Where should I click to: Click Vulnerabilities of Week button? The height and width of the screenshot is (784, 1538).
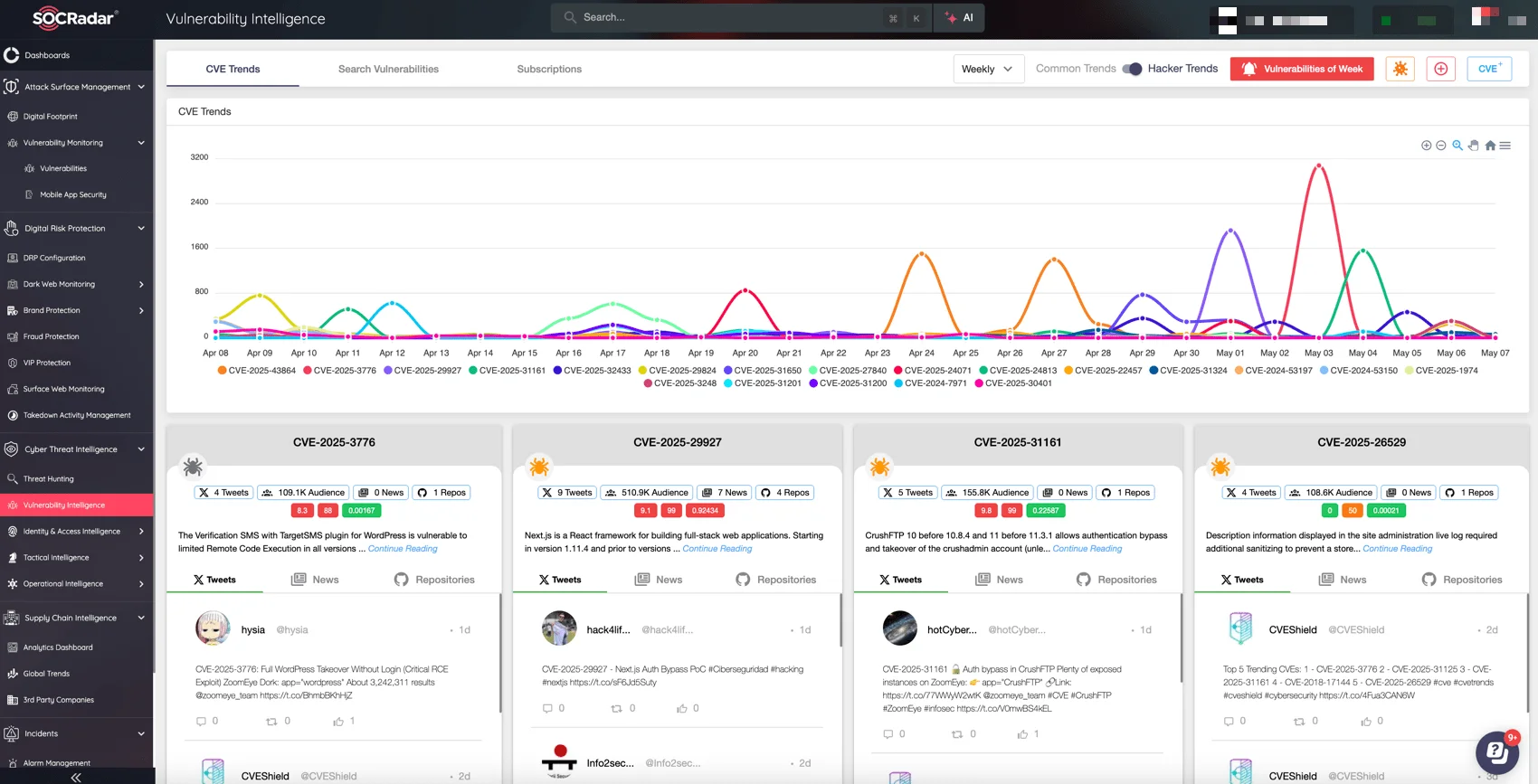[1302, 69]
